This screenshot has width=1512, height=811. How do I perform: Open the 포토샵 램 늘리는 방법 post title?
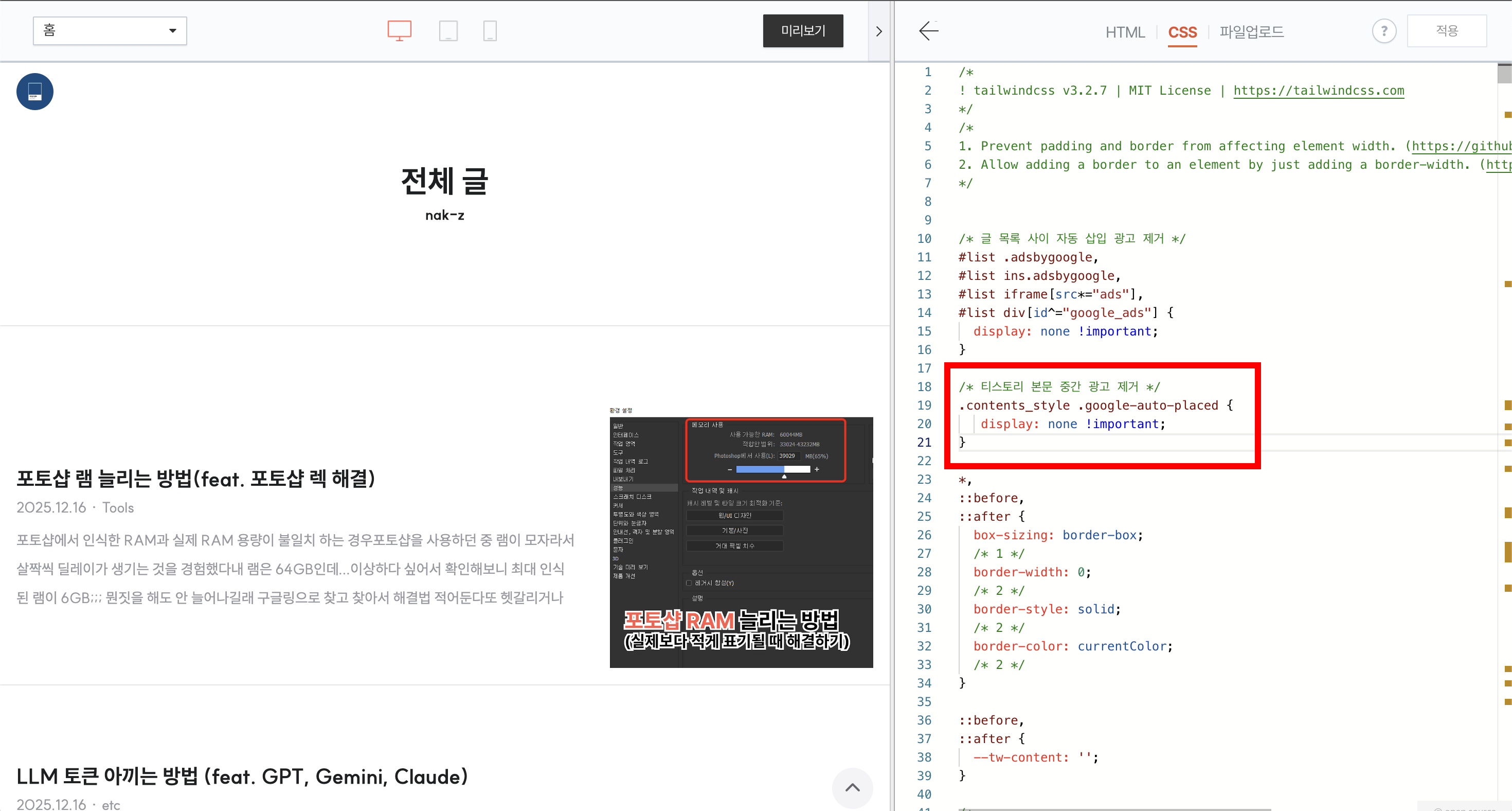(195, 479)
